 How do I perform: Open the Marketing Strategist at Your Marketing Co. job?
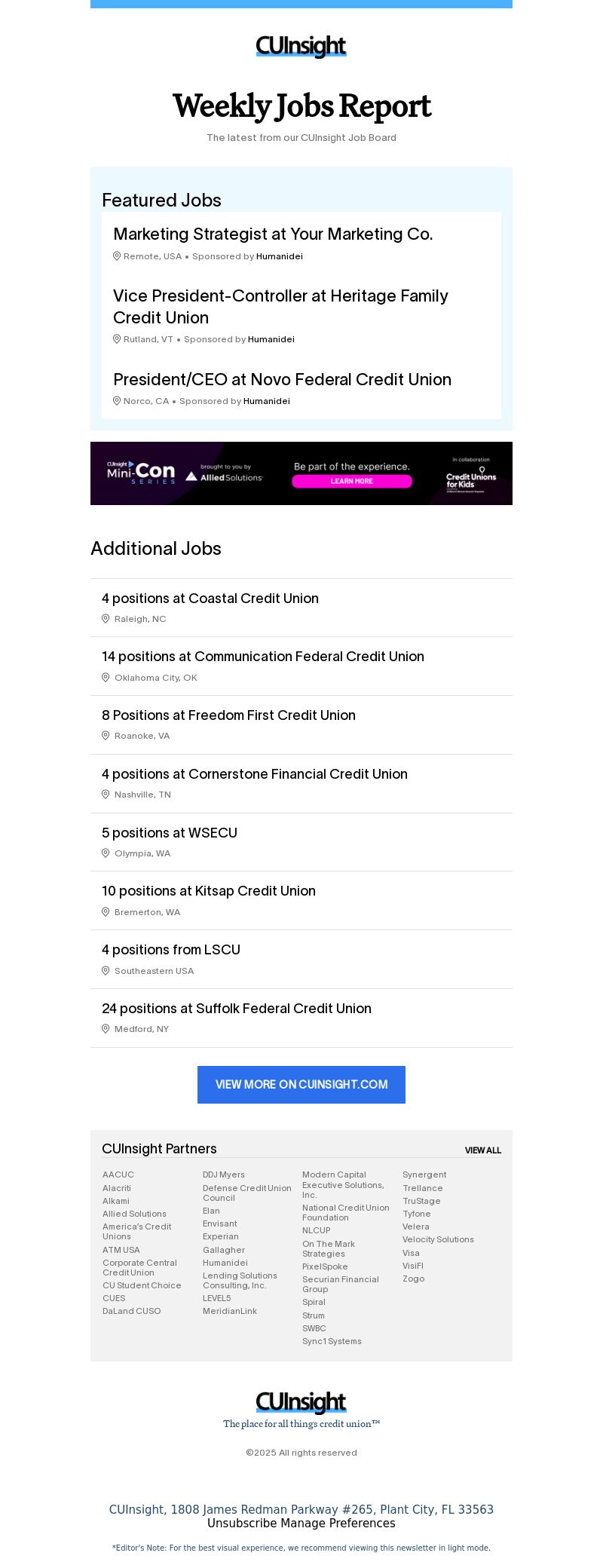pos(273,234)
